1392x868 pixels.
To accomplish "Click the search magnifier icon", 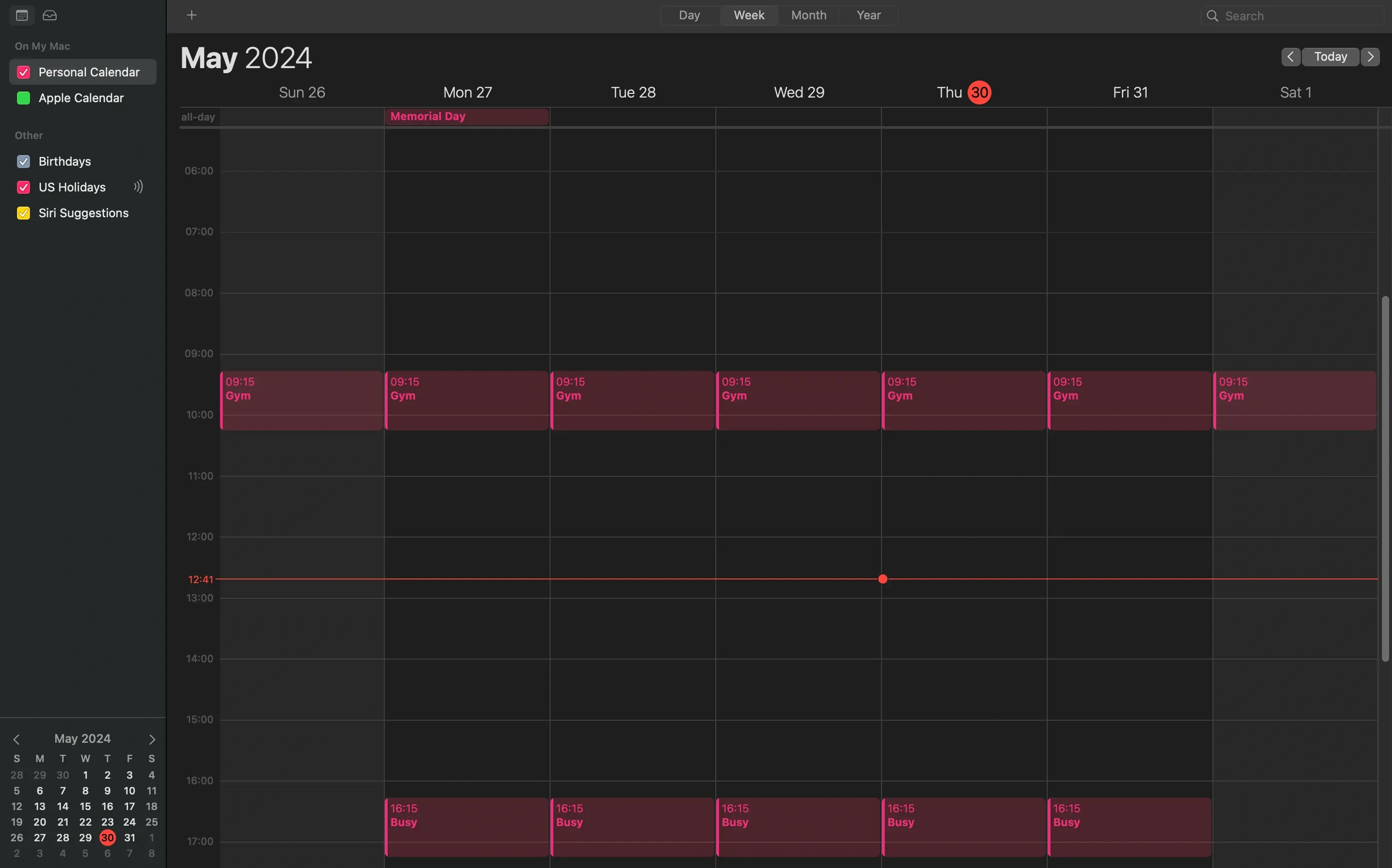I will (1212, 16).
